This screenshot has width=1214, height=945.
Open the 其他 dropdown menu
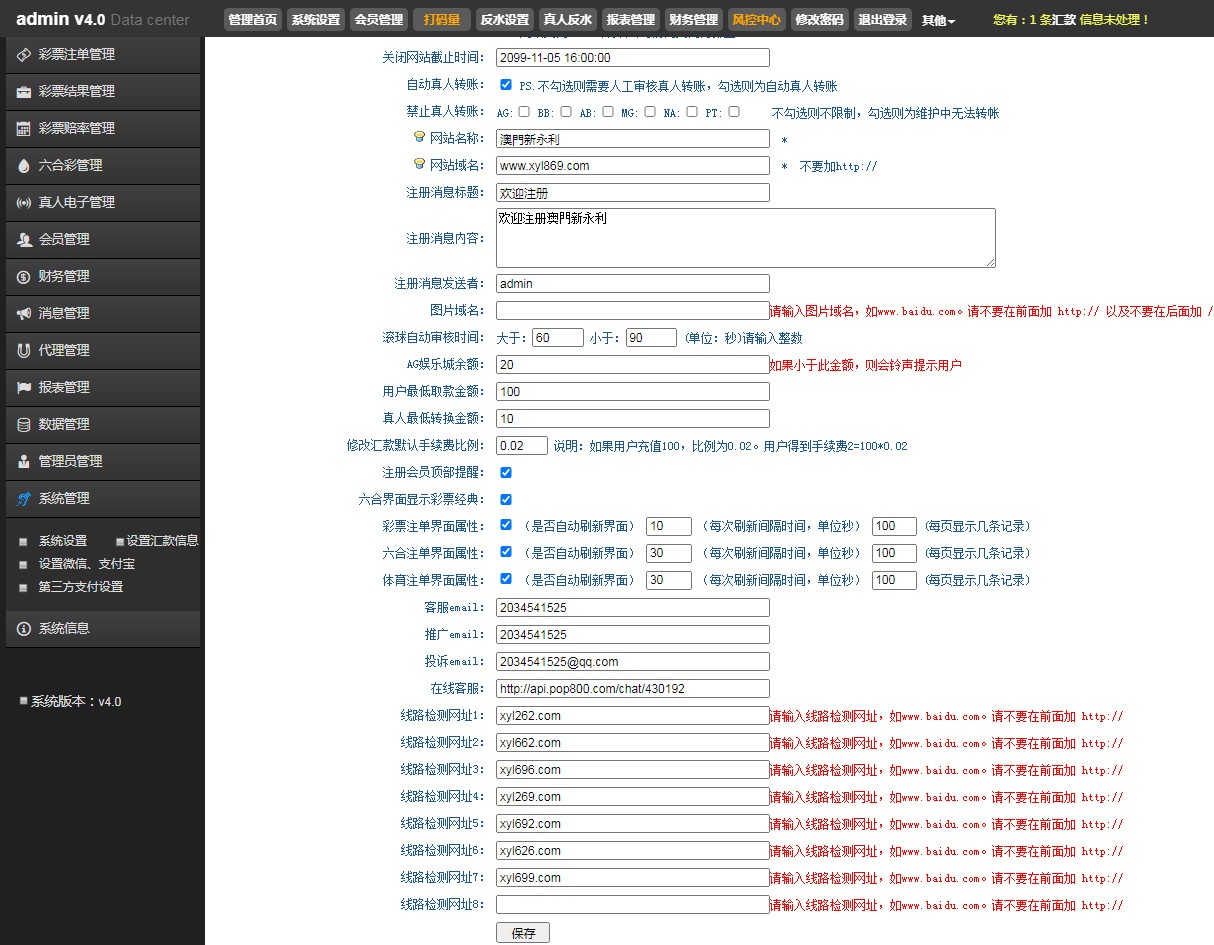pyautogui.click(x=938, y=18)
